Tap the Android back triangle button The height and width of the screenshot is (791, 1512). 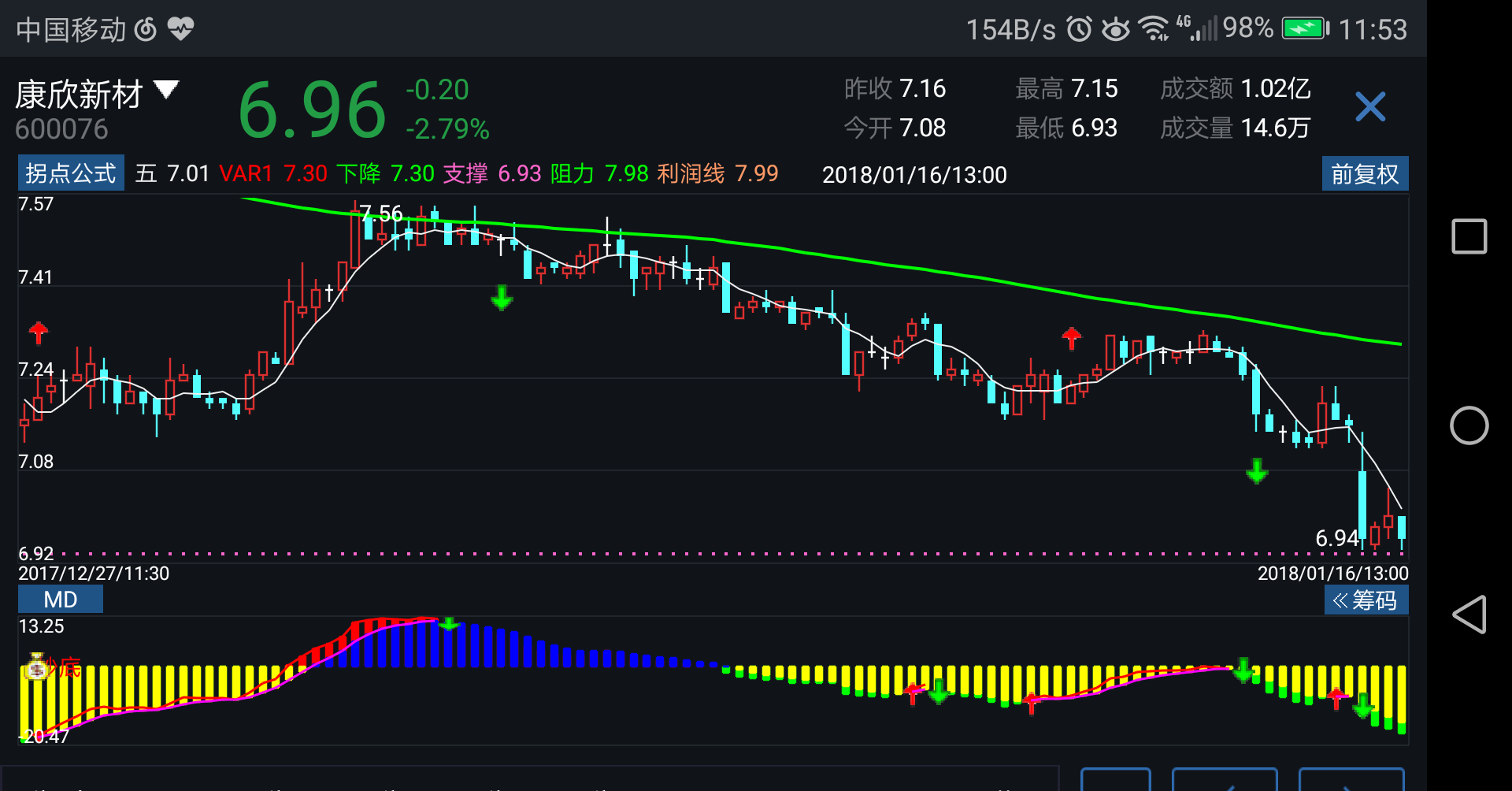pyautogui.click(x=1469, y=615)
